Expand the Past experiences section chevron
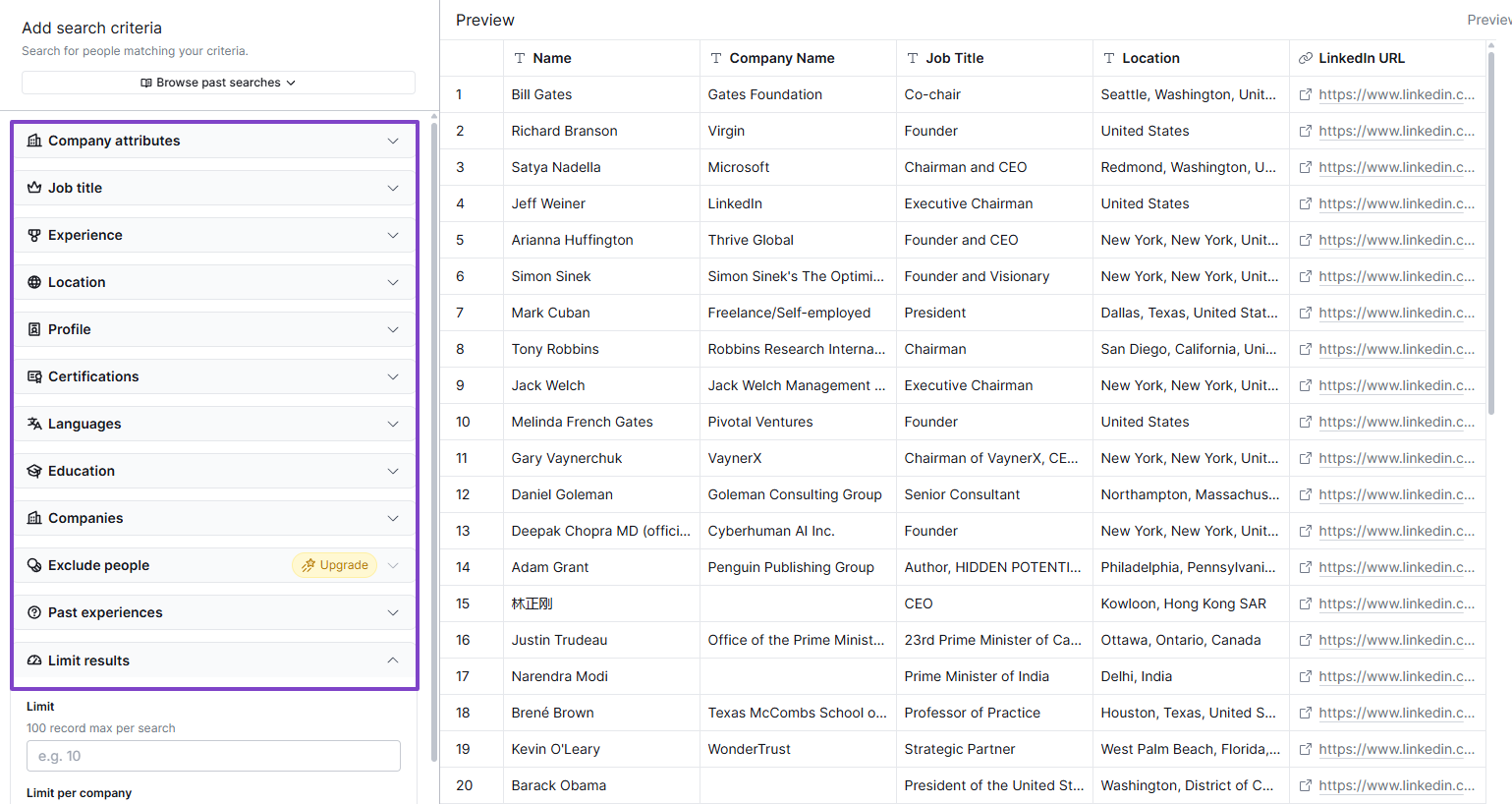The width and height of the screenshot is (1512, 804). coord(393,612)
